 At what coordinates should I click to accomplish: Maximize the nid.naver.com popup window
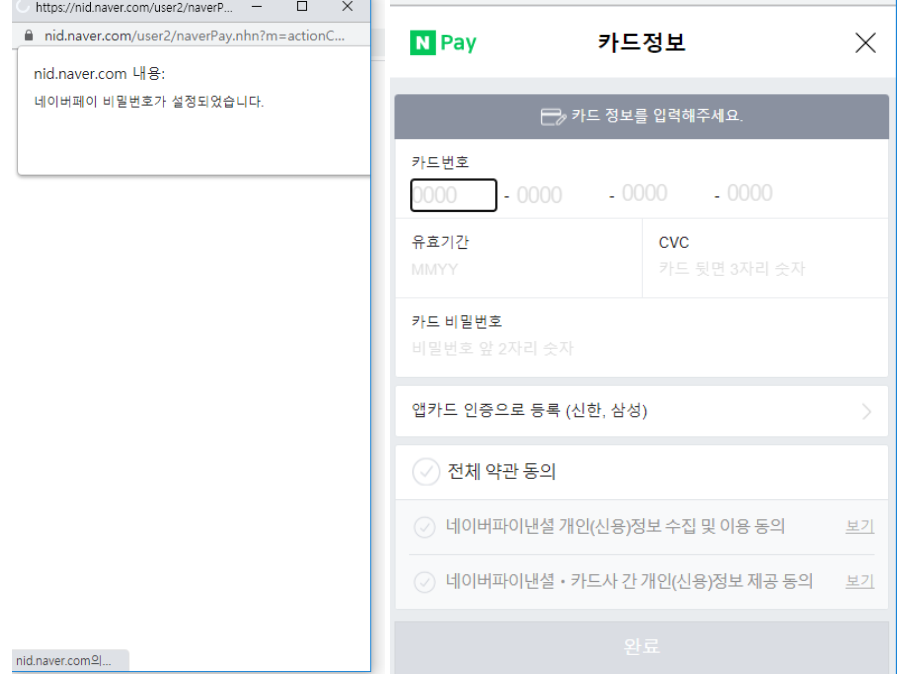point(302,6)
